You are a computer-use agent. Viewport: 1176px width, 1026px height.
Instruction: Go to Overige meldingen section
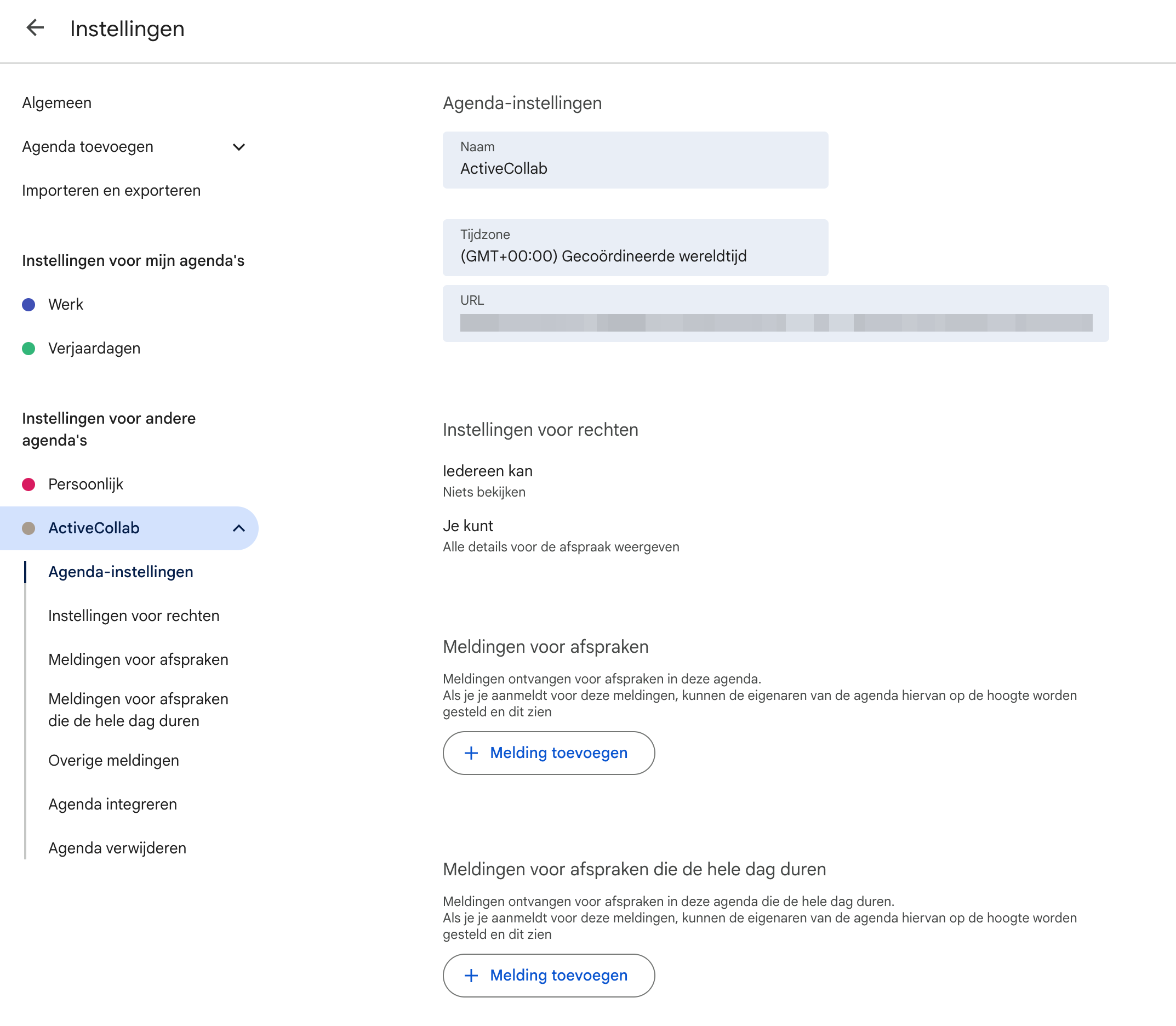click(114, 761)
